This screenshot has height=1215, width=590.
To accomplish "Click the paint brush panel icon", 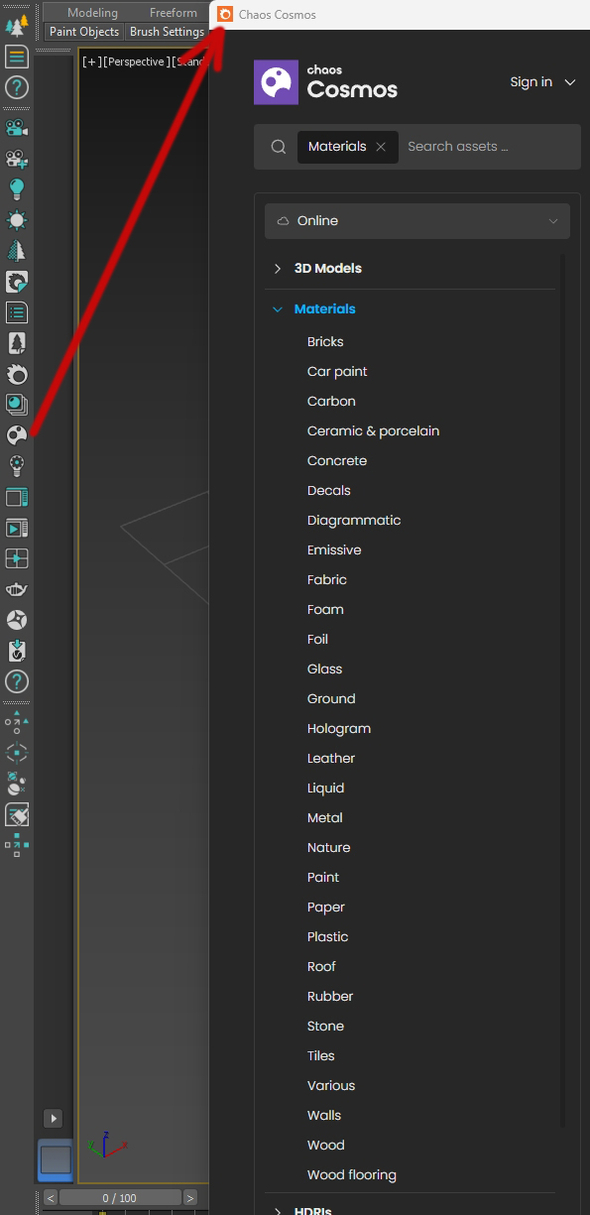I will coord(17,814).
